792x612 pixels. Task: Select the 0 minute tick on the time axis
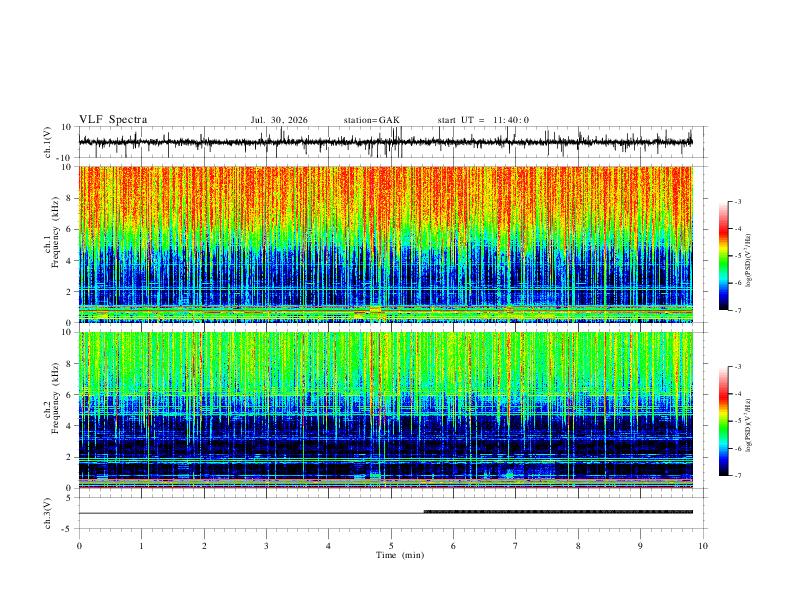pos(79,546)
